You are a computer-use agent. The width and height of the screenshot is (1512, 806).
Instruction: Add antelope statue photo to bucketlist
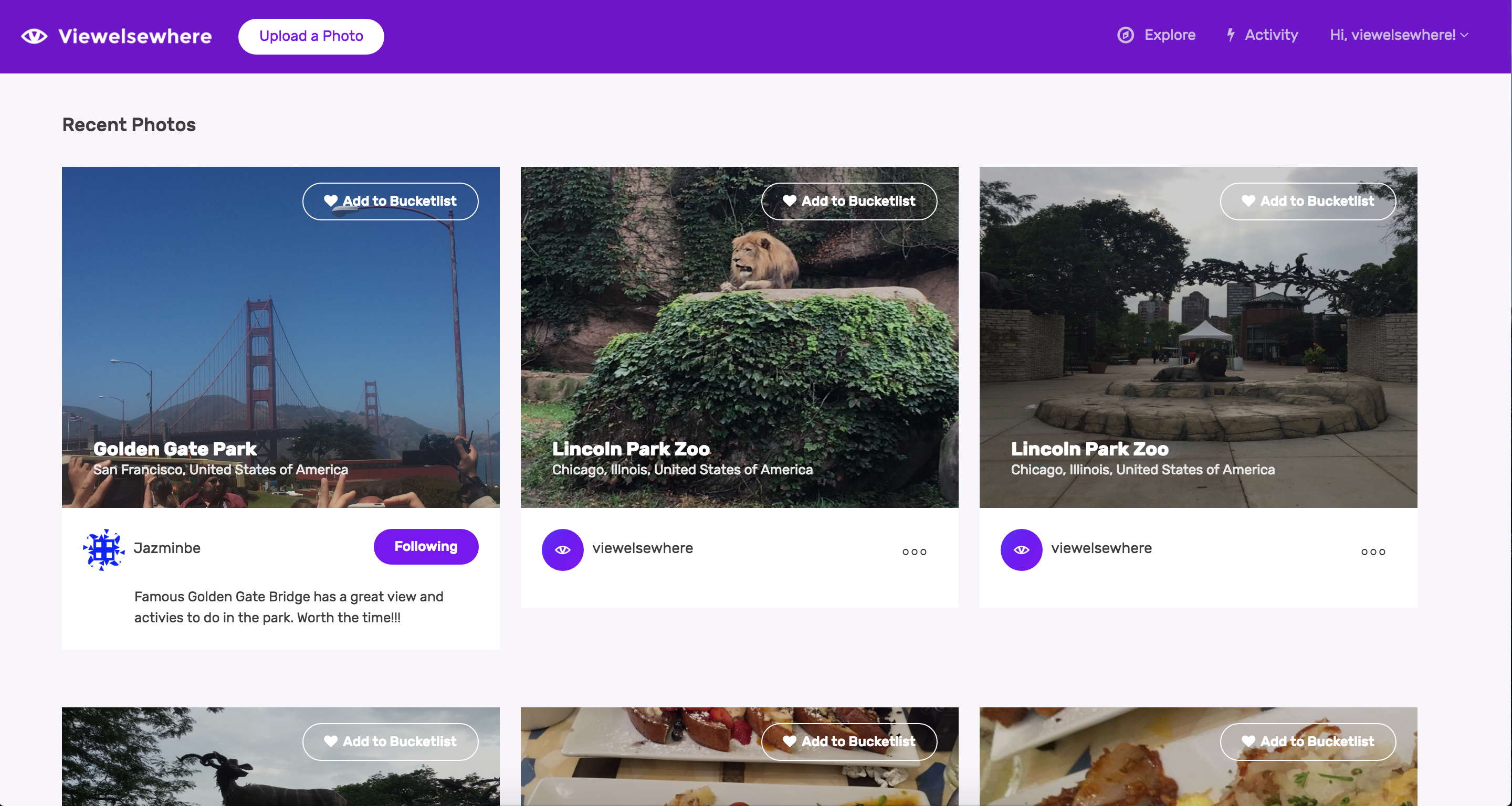(x=390, y=741)
